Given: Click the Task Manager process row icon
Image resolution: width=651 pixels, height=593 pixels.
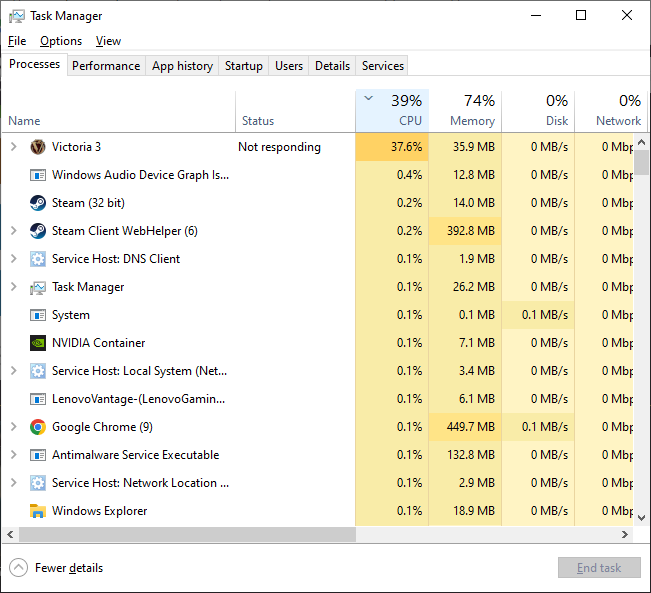Looking at the screenshot, I should [38, 287].
